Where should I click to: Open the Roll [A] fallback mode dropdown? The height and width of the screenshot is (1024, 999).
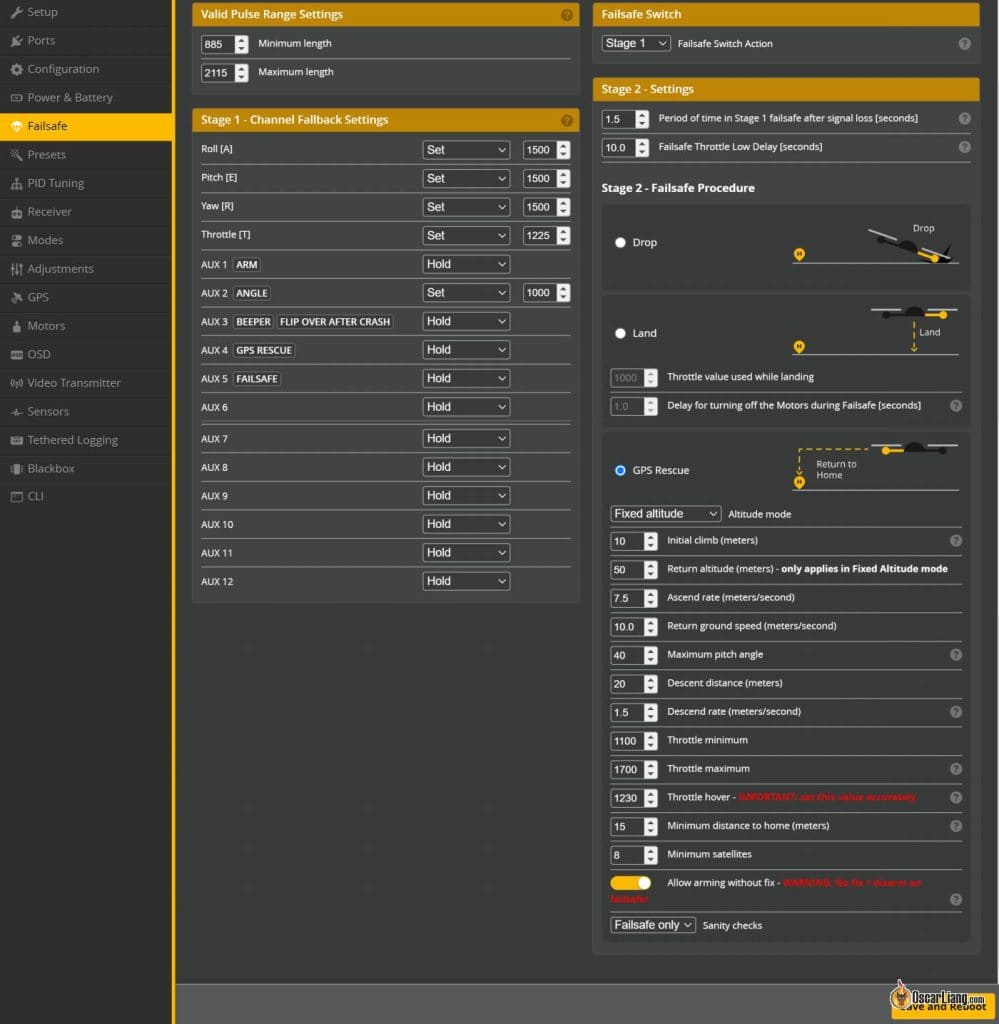pos(466,150)
